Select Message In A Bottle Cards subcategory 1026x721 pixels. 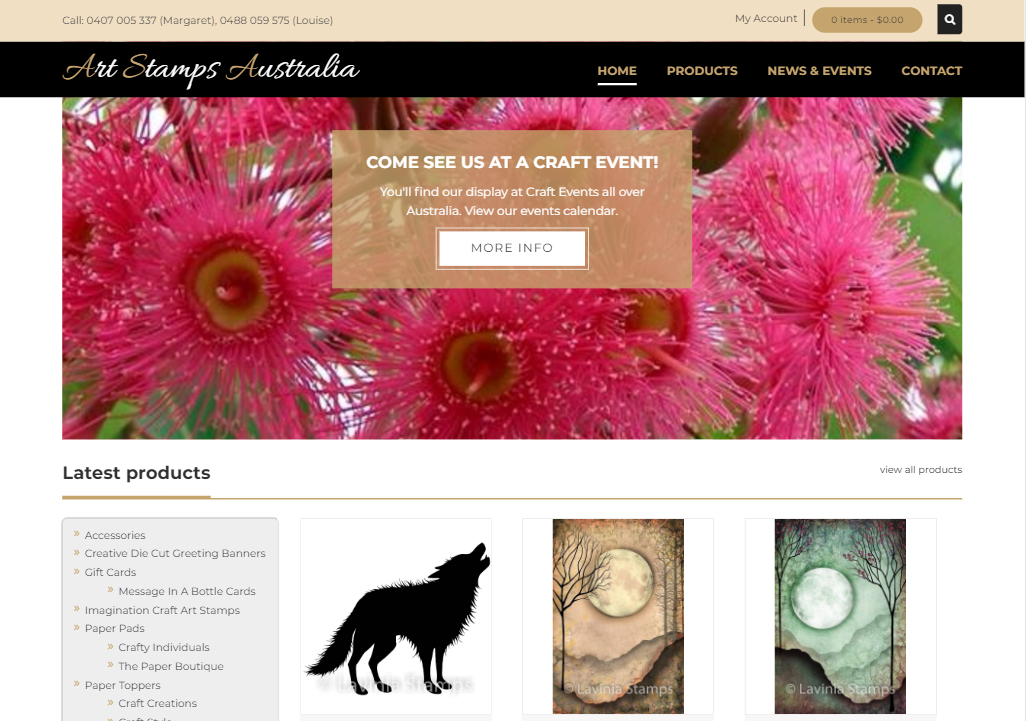point(186,591)
